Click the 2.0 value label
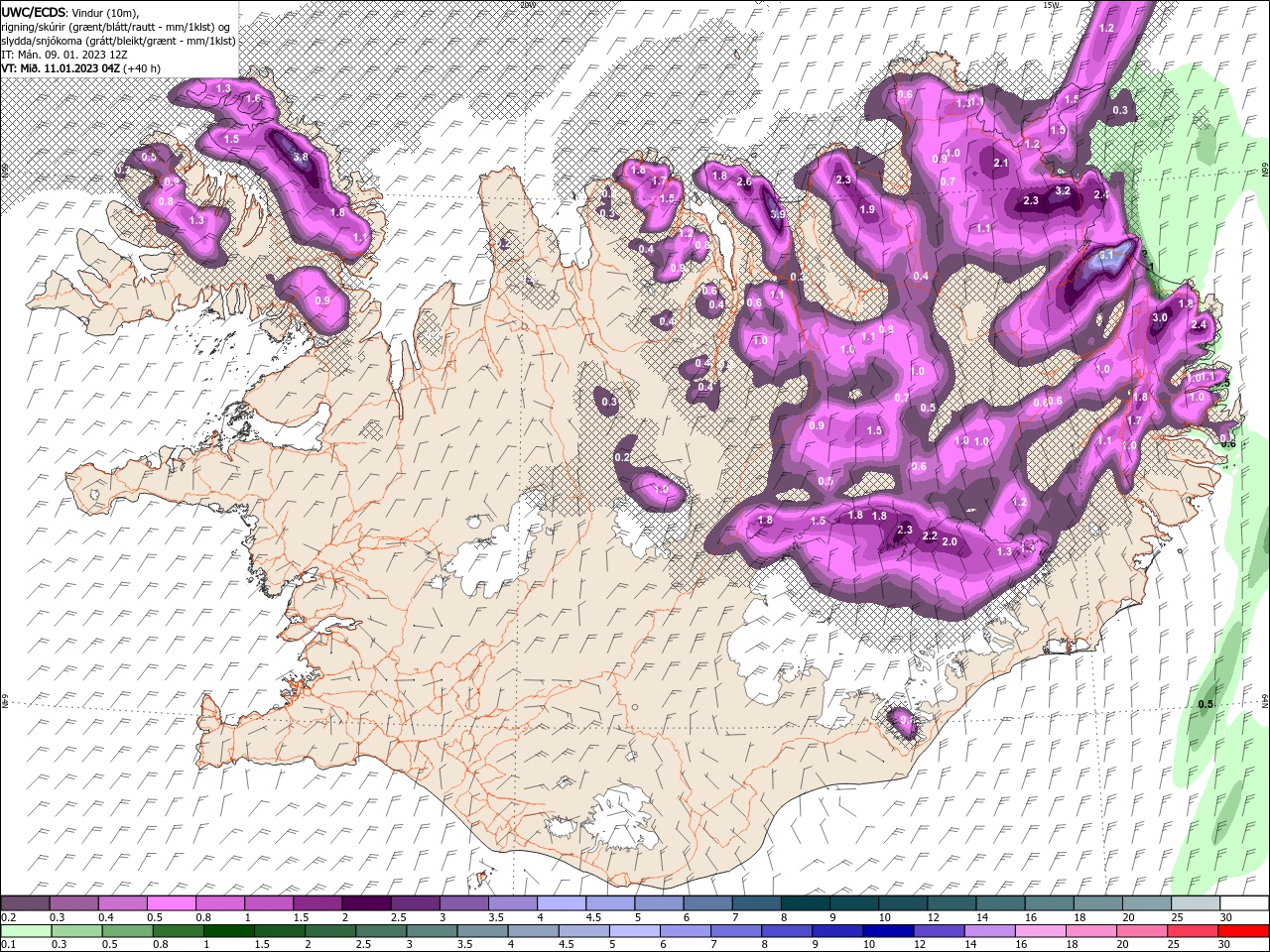This screenshot has width=1270, height=952. click(950, 541)
